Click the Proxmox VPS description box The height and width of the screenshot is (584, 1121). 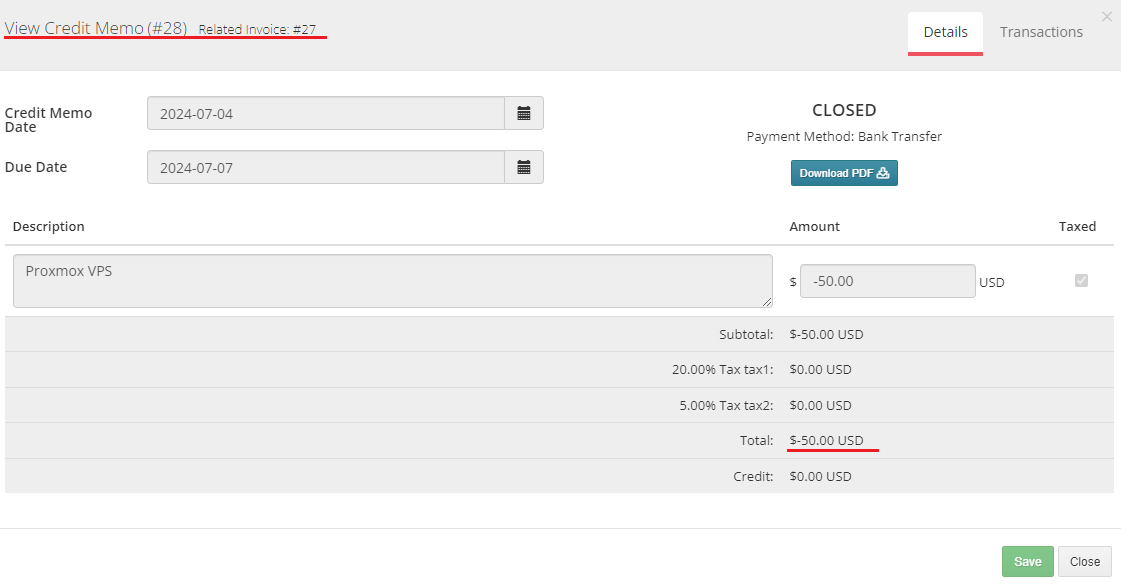(392, 281)
